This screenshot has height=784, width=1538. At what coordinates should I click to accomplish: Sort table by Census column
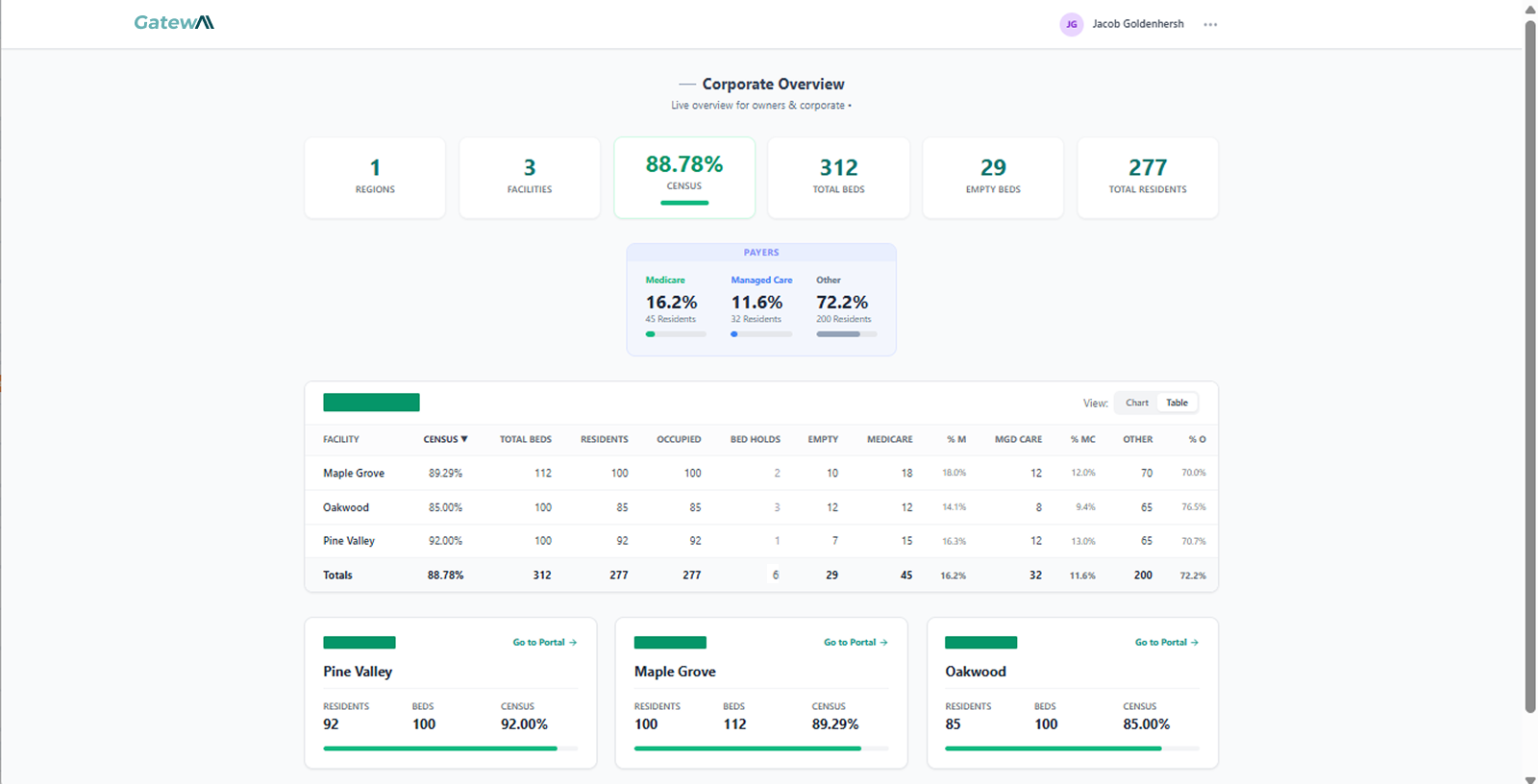click(445, 439)
